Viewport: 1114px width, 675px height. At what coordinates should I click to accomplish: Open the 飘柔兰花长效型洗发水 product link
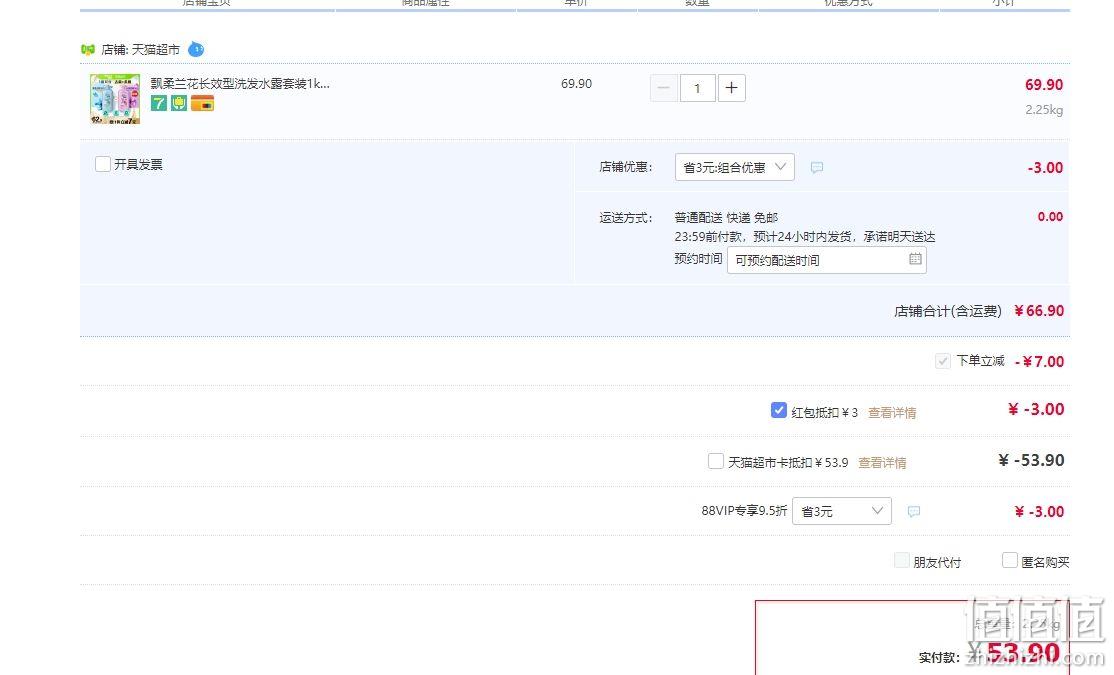240,83
